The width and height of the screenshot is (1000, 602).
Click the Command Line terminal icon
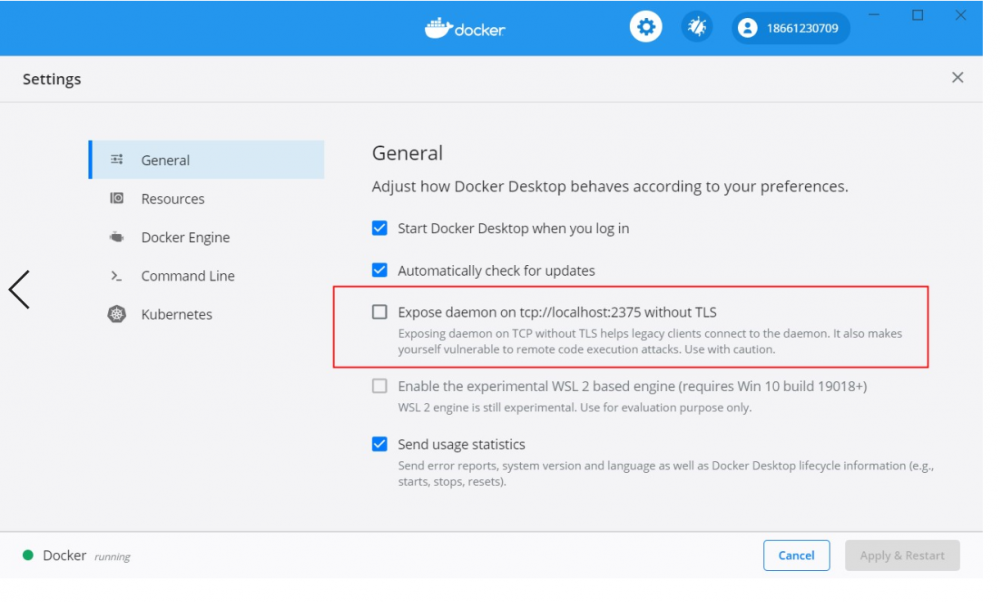tap(117, 275)
